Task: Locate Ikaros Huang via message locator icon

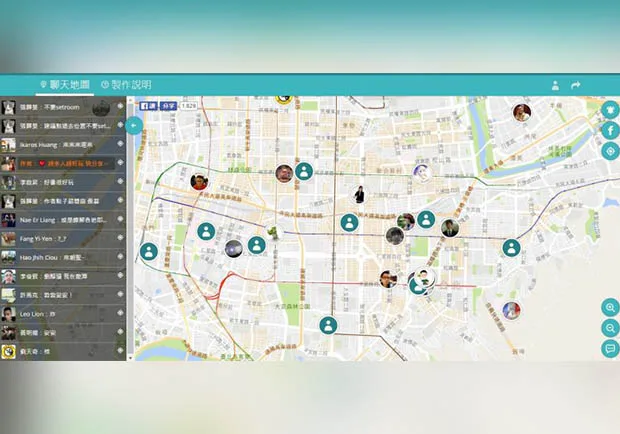Action: coord(120,144)
